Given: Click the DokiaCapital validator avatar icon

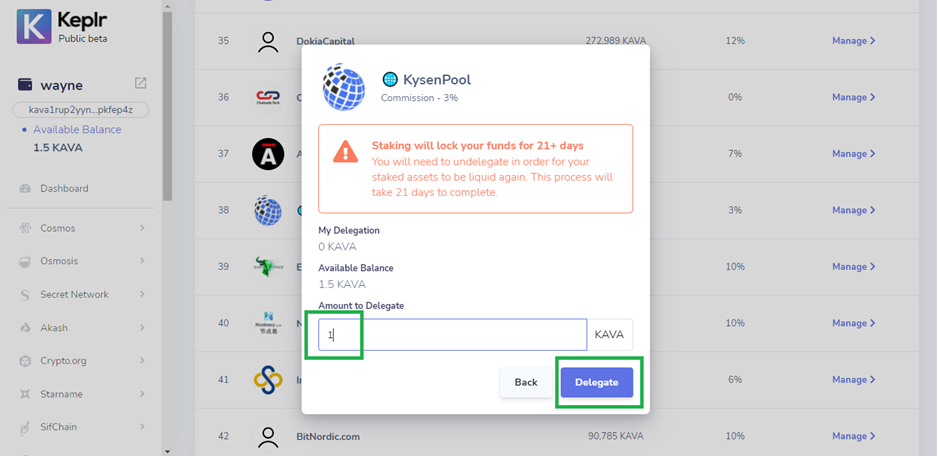Looking at the screenshot, I should pyautogui.click(x=267, y=42).
